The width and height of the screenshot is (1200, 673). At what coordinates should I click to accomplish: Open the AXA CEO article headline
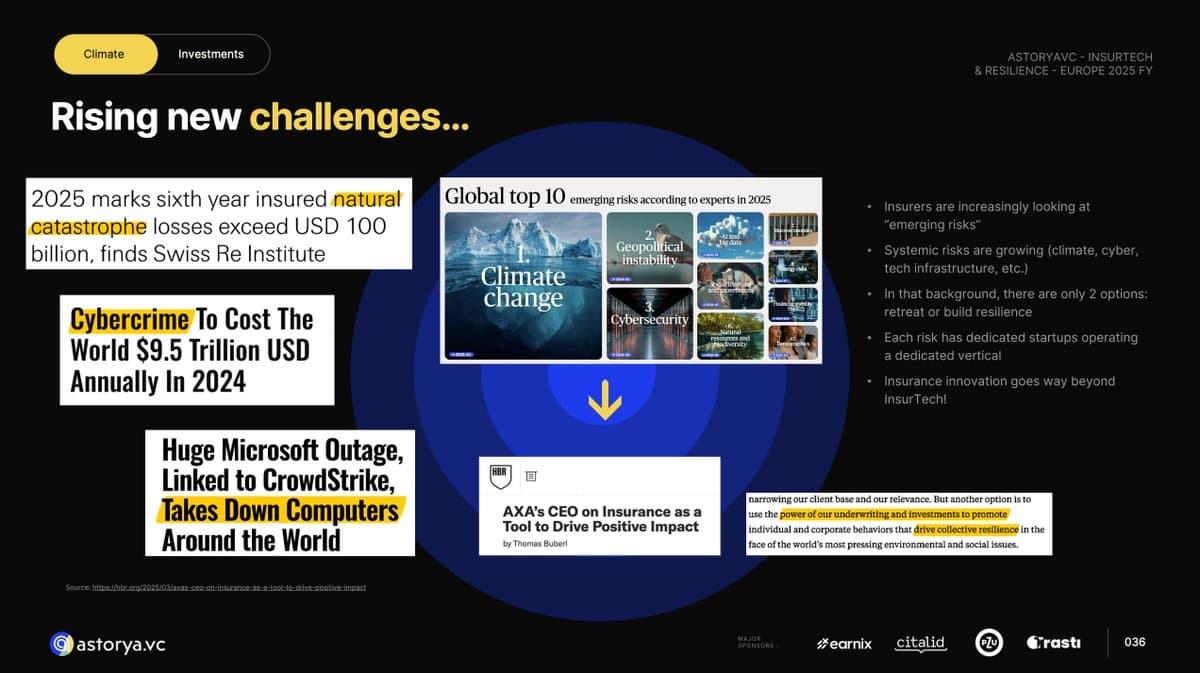(602, 518)
